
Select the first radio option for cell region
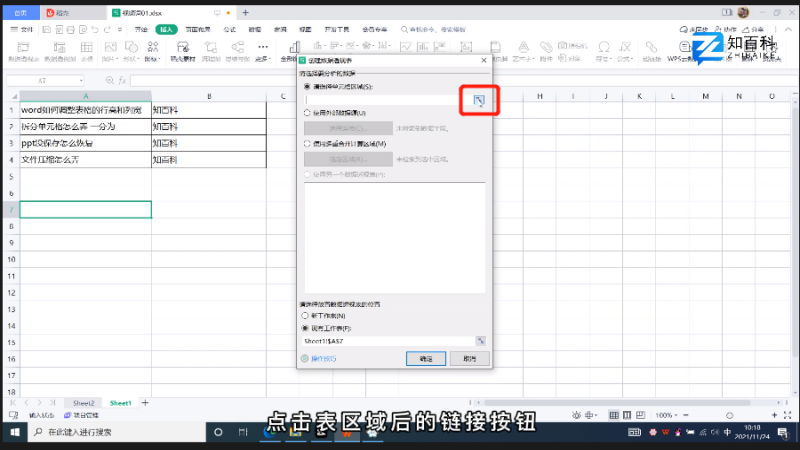coord(306,87)
